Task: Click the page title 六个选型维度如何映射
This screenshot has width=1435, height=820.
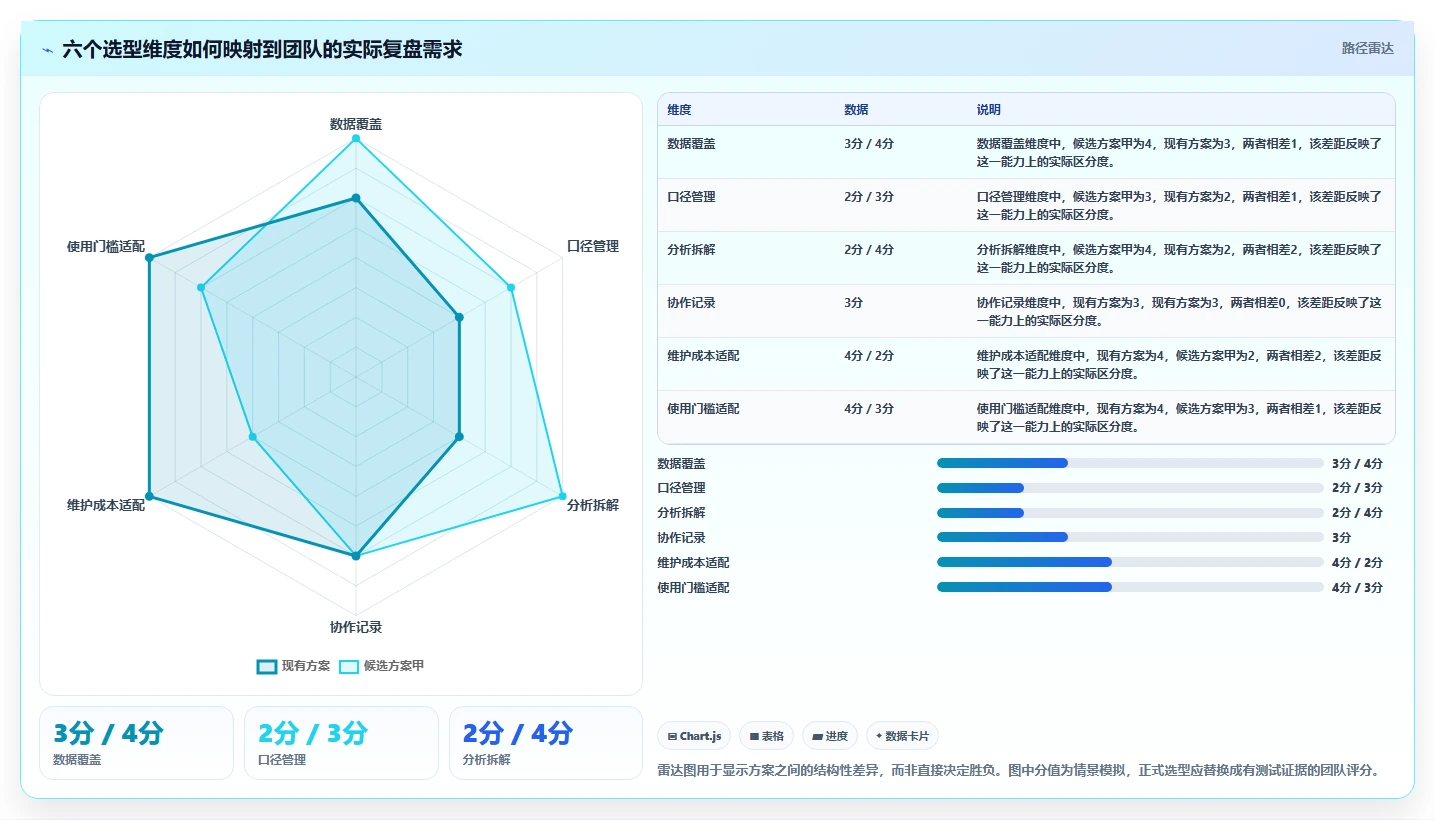Action: point(262,49)
